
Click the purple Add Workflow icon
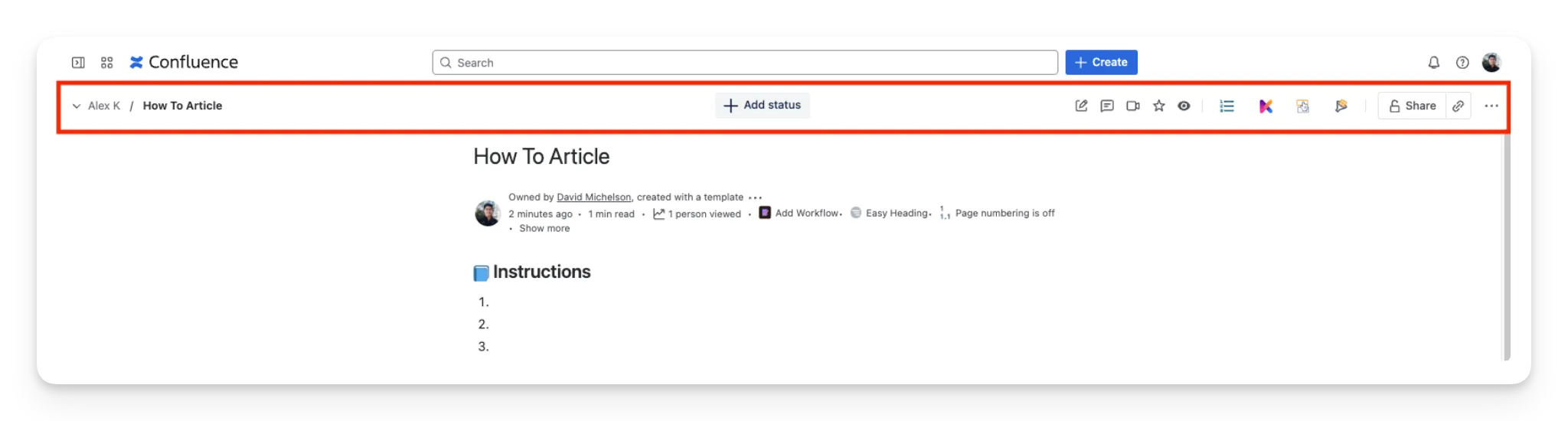(x=765, y=213)
